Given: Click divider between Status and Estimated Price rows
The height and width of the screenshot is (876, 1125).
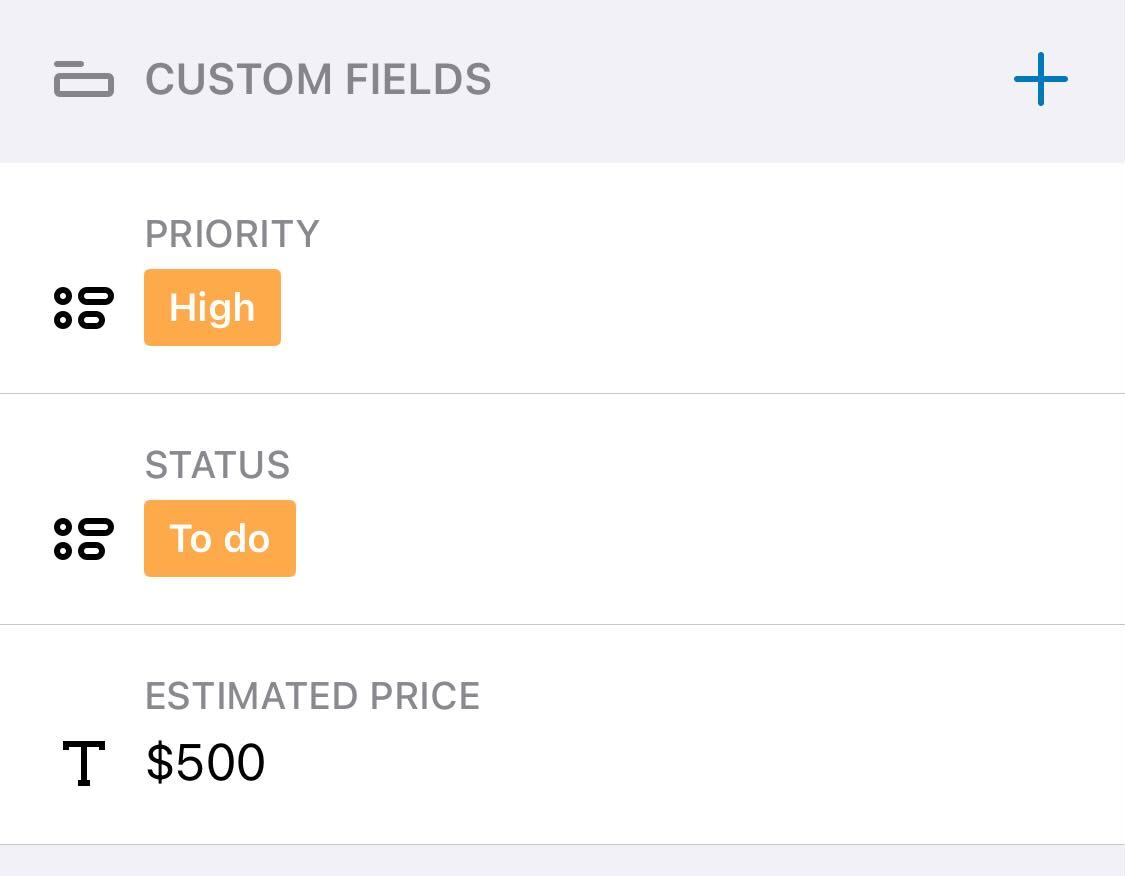Looking at the screenshot, I should click(562, 624).
